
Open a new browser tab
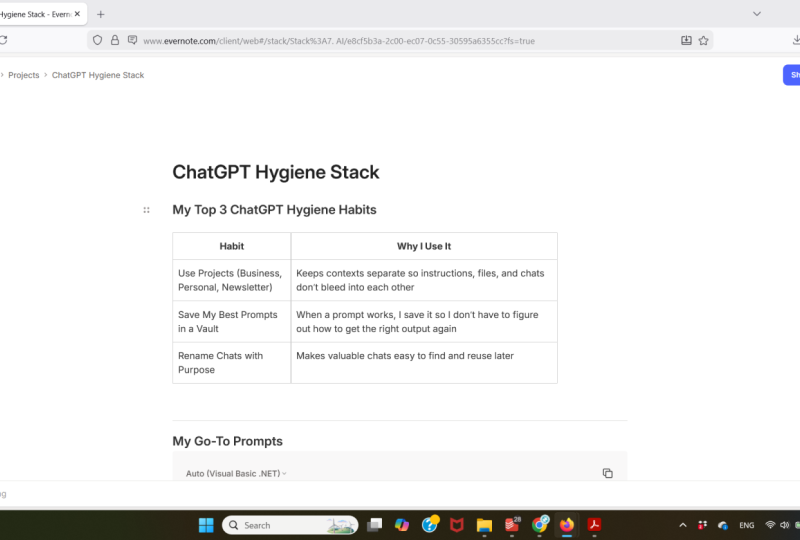pos(101,14)
